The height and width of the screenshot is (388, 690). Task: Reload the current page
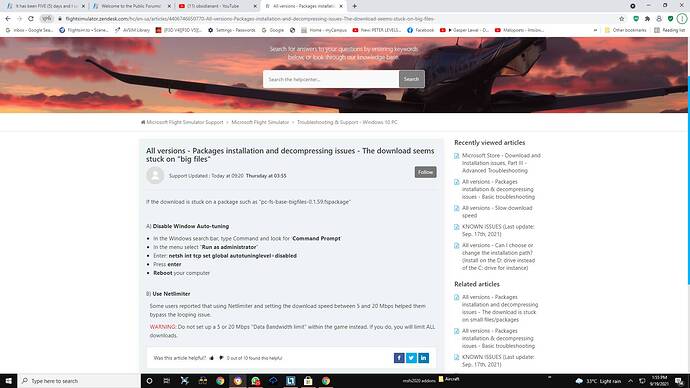[31, 18]
